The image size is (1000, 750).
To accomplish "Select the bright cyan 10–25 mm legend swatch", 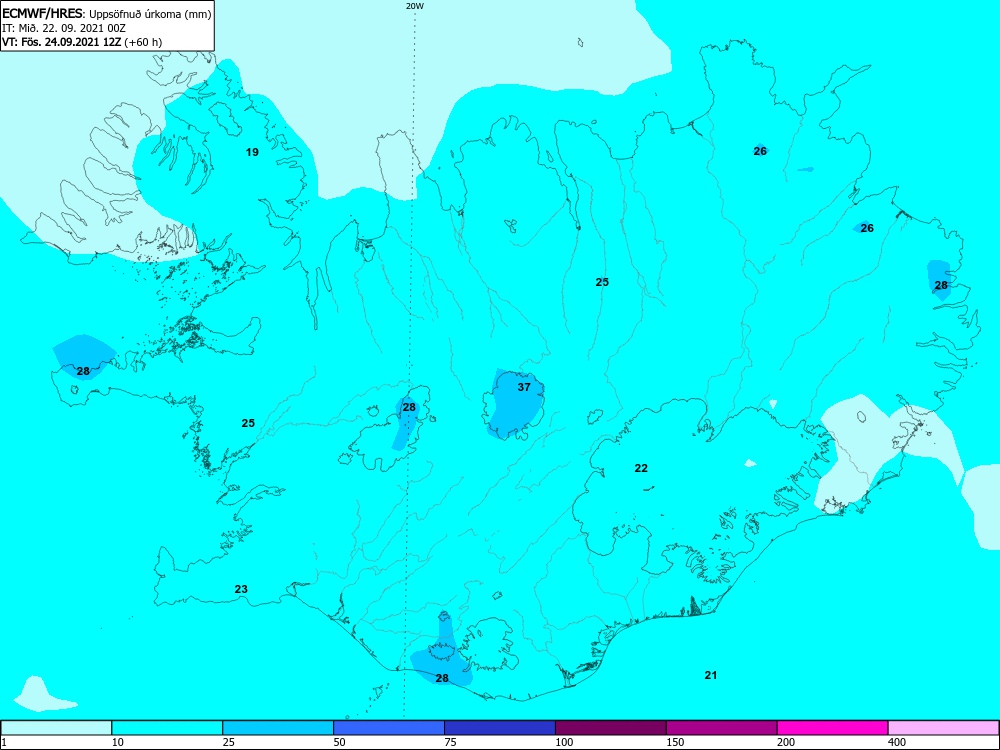I will pos(167,728).
